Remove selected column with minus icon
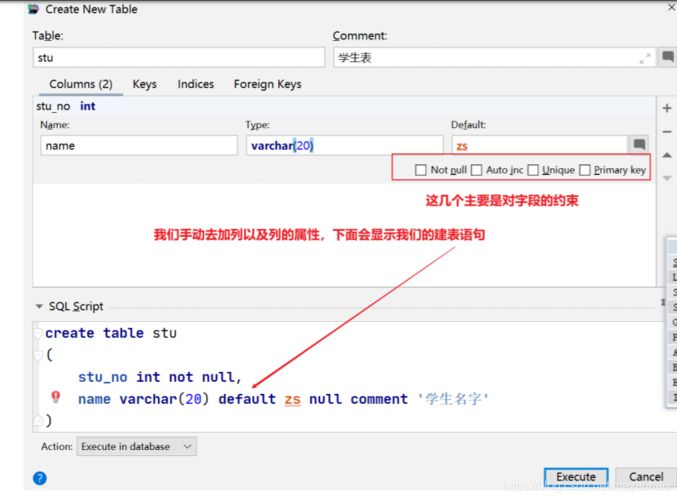 (x=667, y=131)
